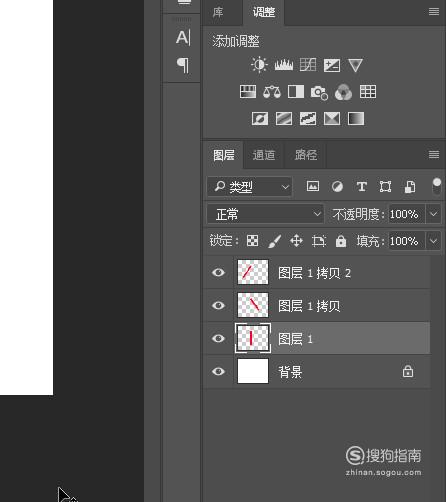The image size is (446, 502).
Task: Switch to the 通道 tab
Action: pyautogui.click(x=264, y=155)
